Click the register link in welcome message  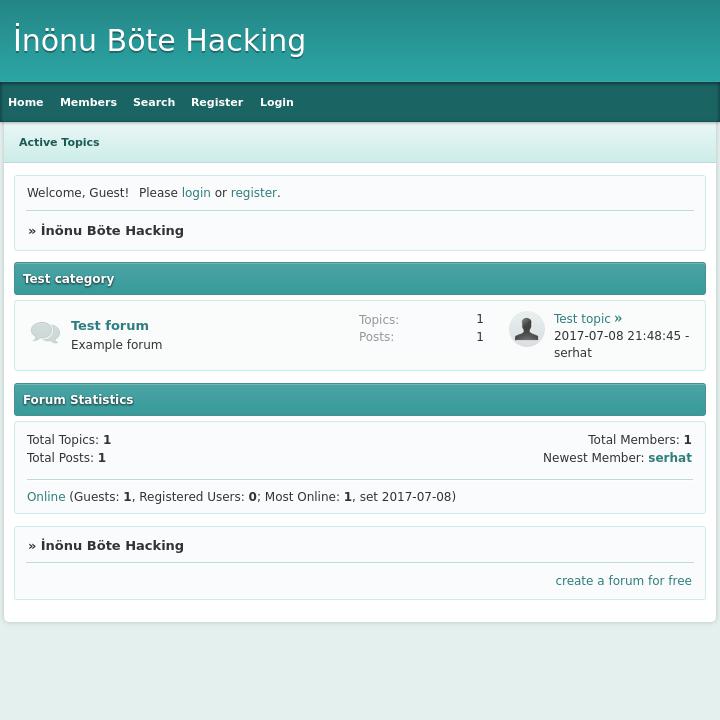pyautogui.click(x=253, y=193)
